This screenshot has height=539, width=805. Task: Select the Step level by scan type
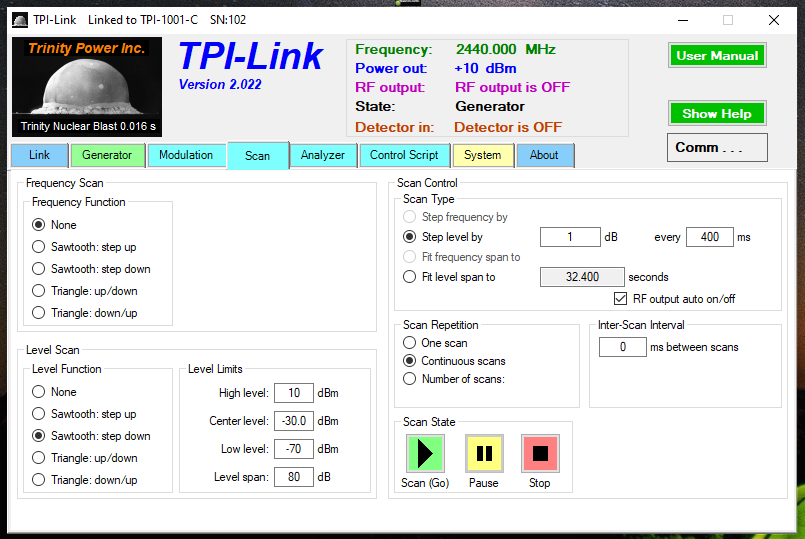(x=443, y=237)
